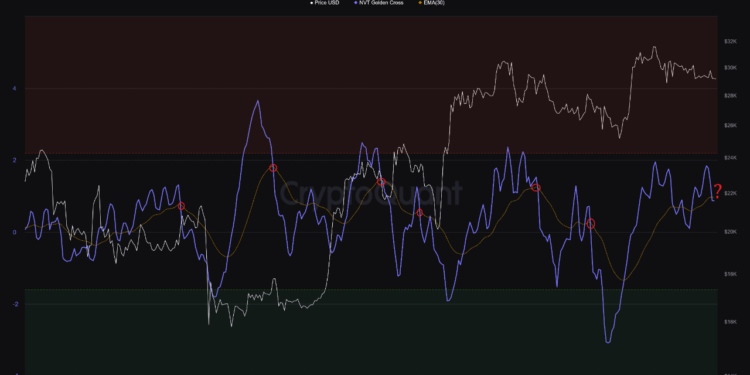Click the lowest trough of the purple NVT line

608,342
